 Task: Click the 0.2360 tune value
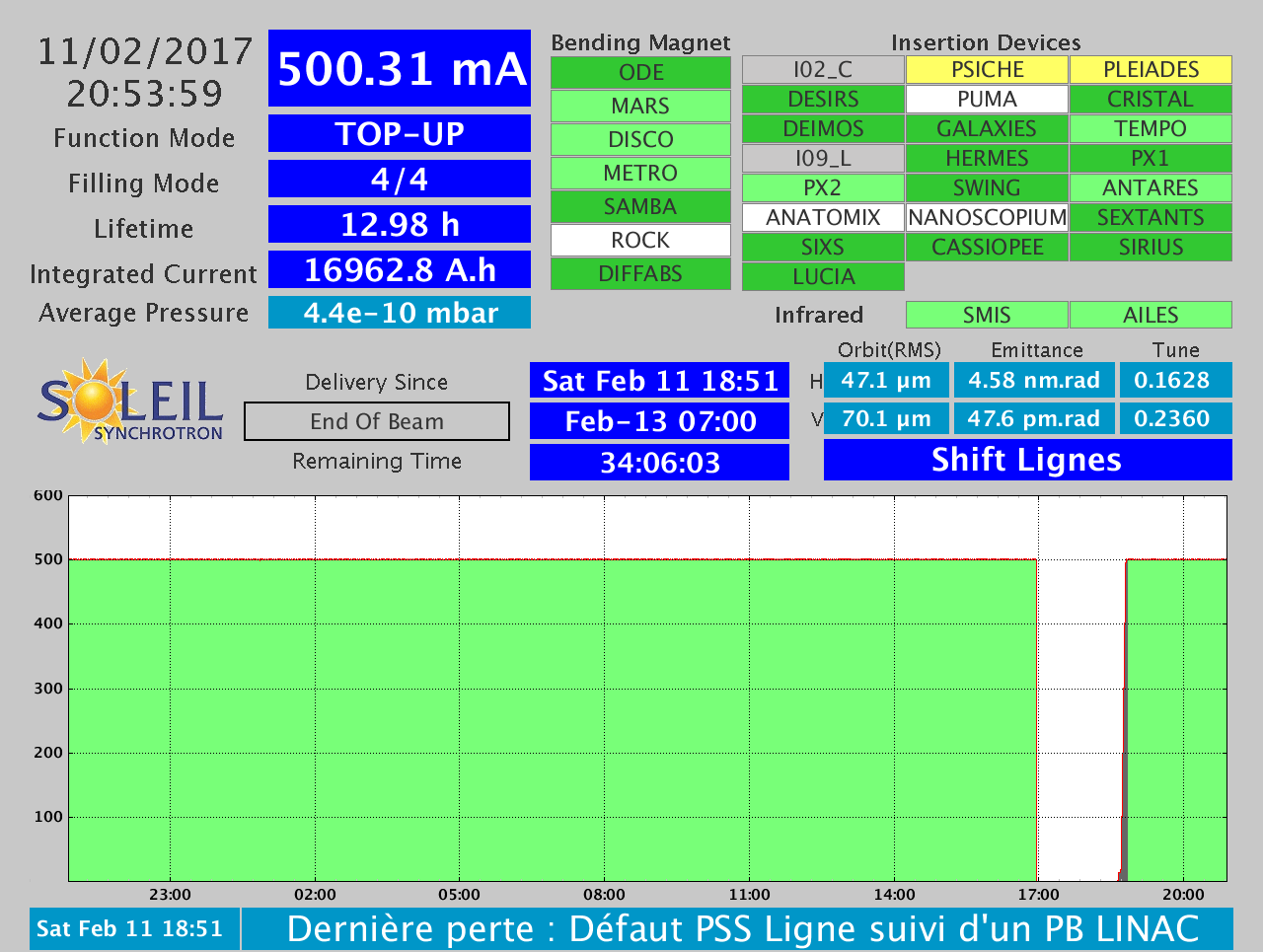[x=1175, y=418]
